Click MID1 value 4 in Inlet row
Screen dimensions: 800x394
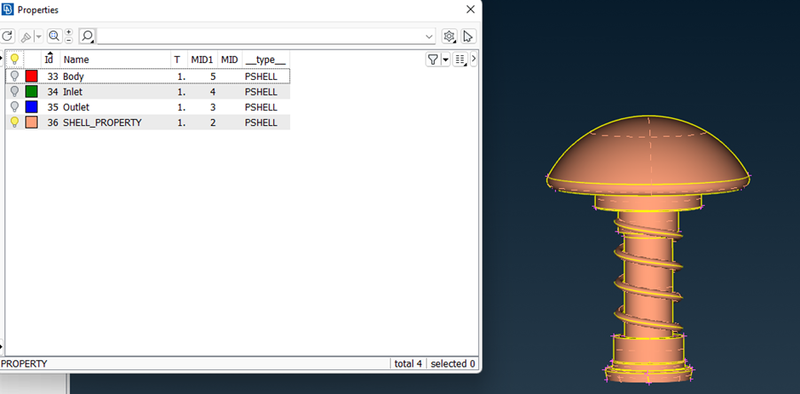pos(213,92)
